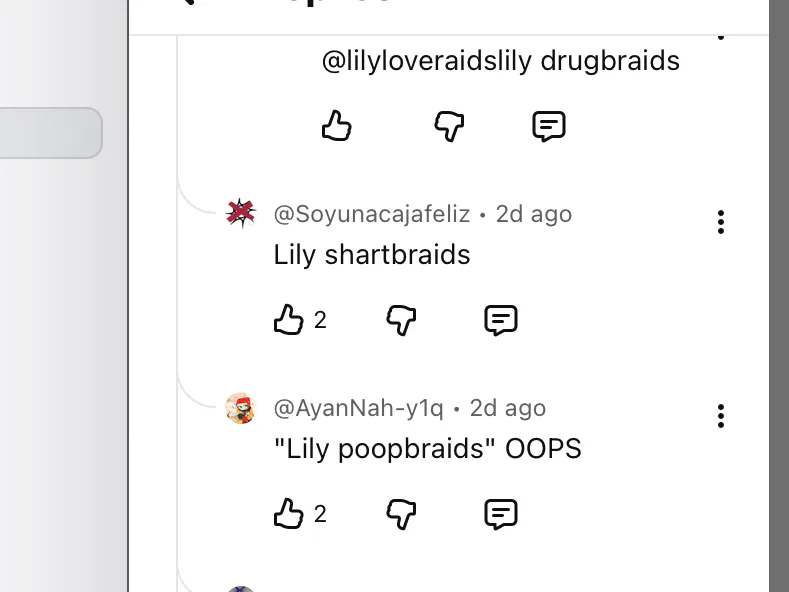Open the partially visible avatar at bottom
Image resolution: width=789 pixels, height=592 pixels.
tap(241, 589)
